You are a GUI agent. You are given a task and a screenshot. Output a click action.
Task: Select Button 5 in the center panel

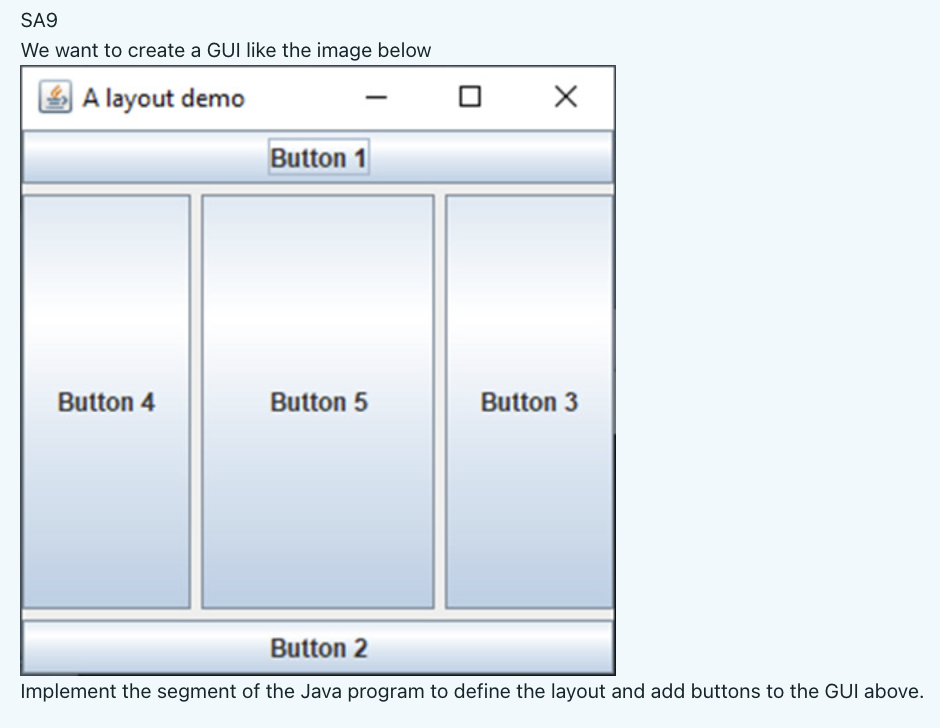tap(318, 402)
